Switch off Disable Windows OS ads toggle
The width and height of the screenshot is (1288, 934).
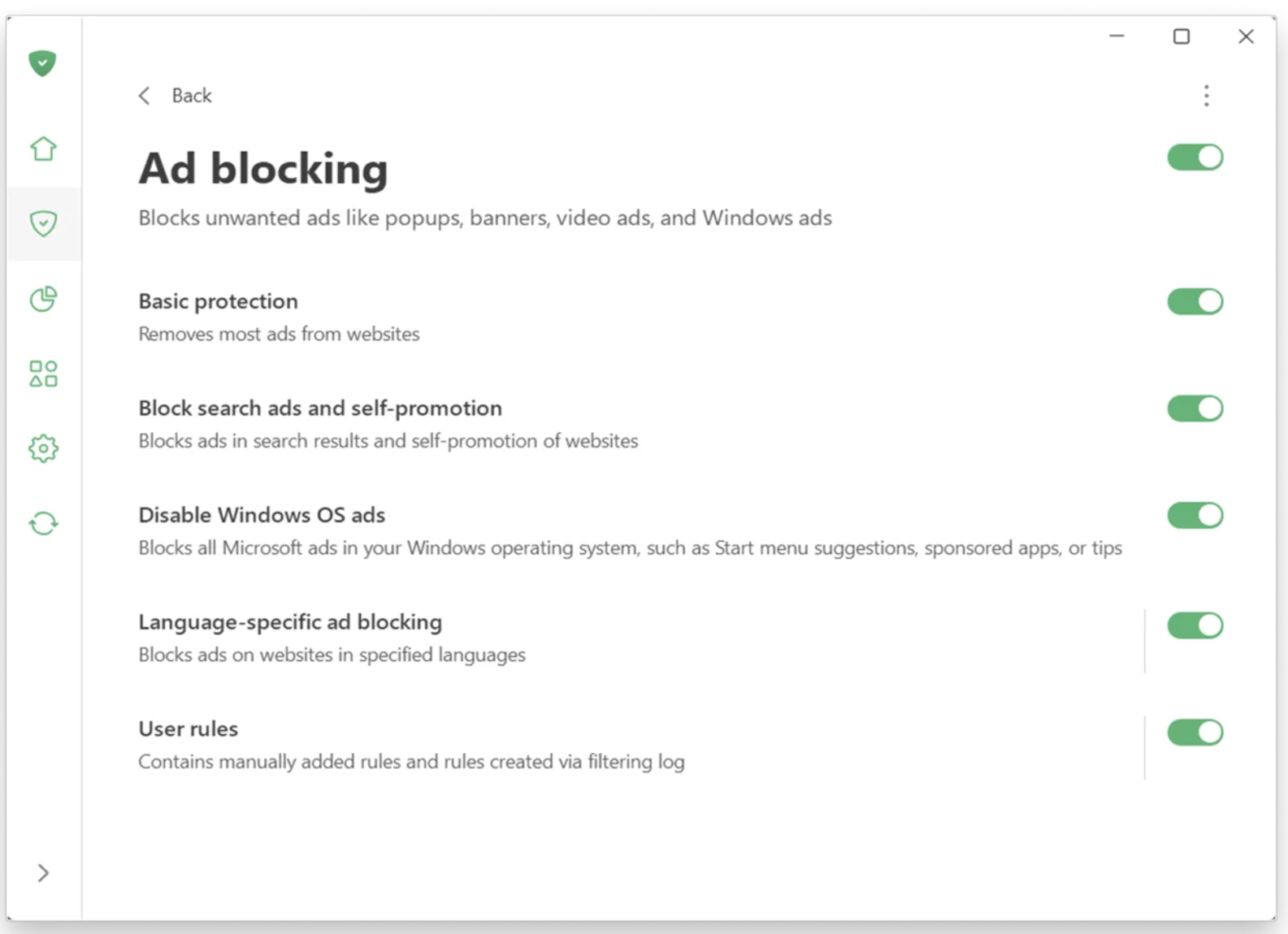point(1195,515)
